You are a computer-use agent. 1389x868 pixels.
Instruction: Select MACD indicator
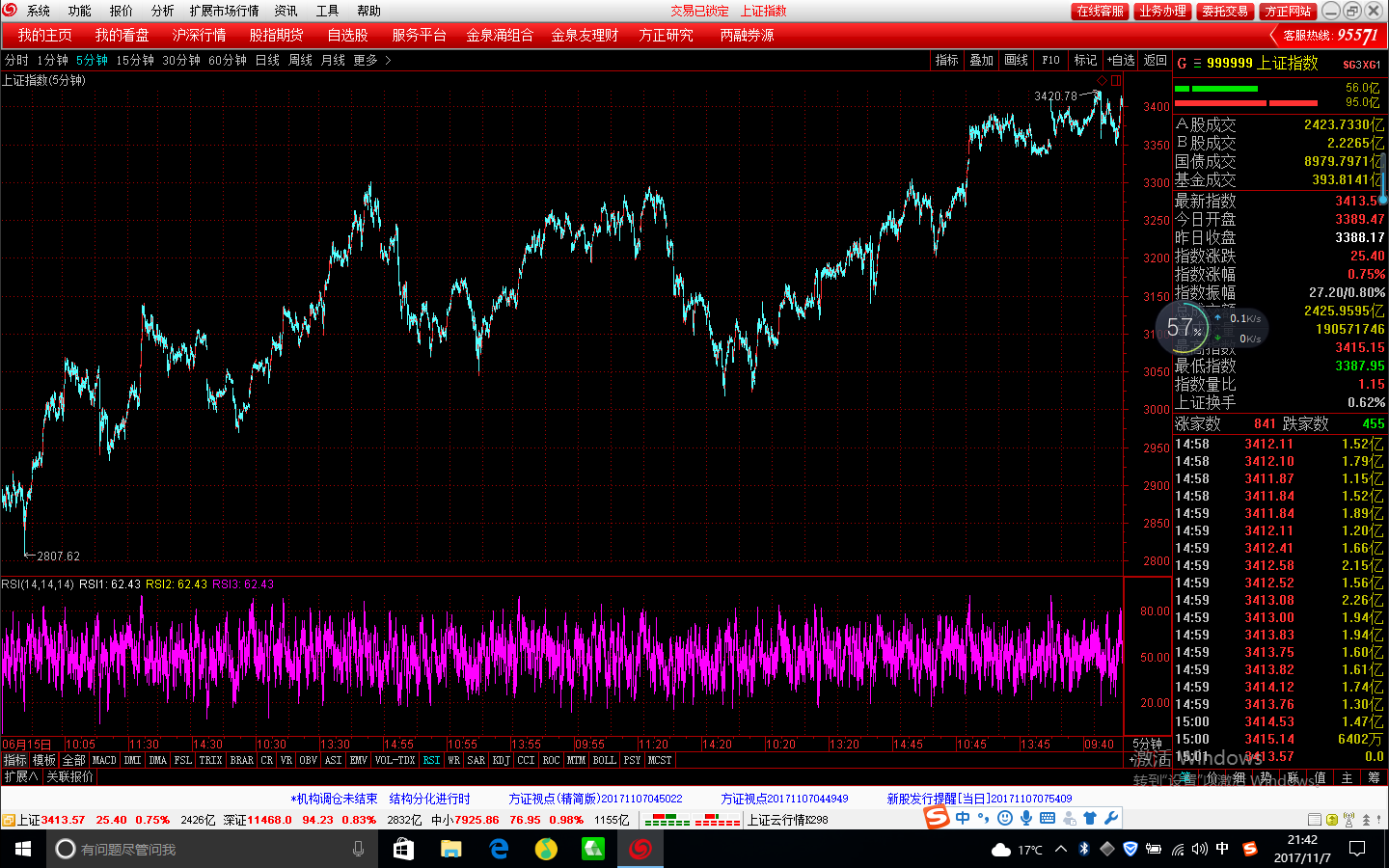pos(104,760)
